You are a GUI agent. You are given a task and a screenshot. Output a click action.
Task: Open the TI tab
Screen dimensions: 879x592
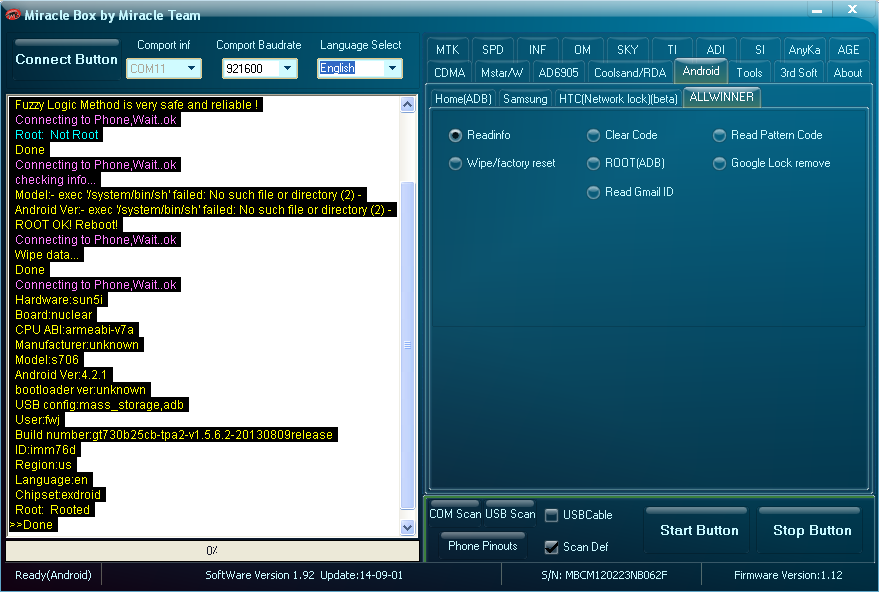[672, 50]
